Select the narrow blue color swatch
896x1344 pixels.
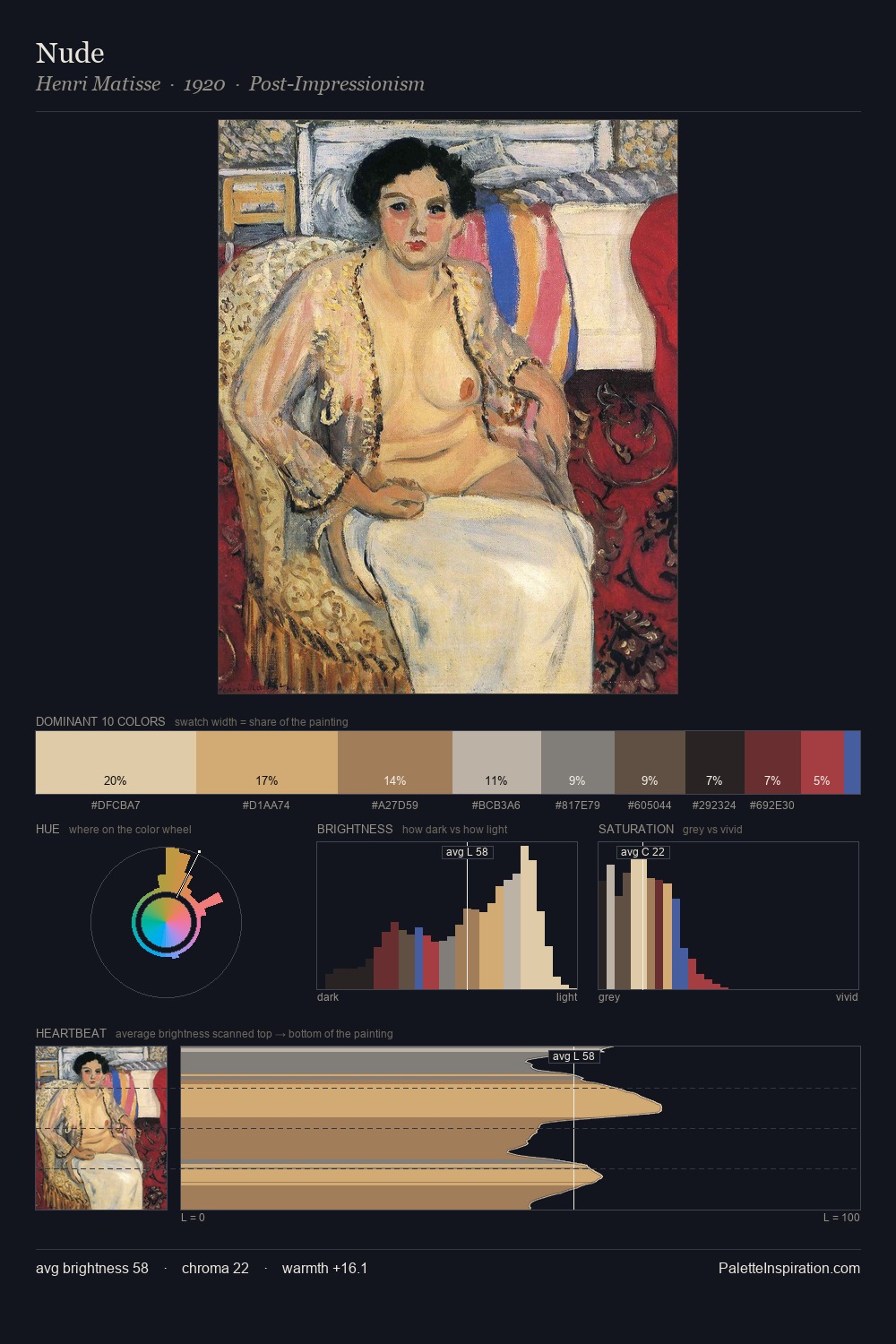[x=852, y=762]
